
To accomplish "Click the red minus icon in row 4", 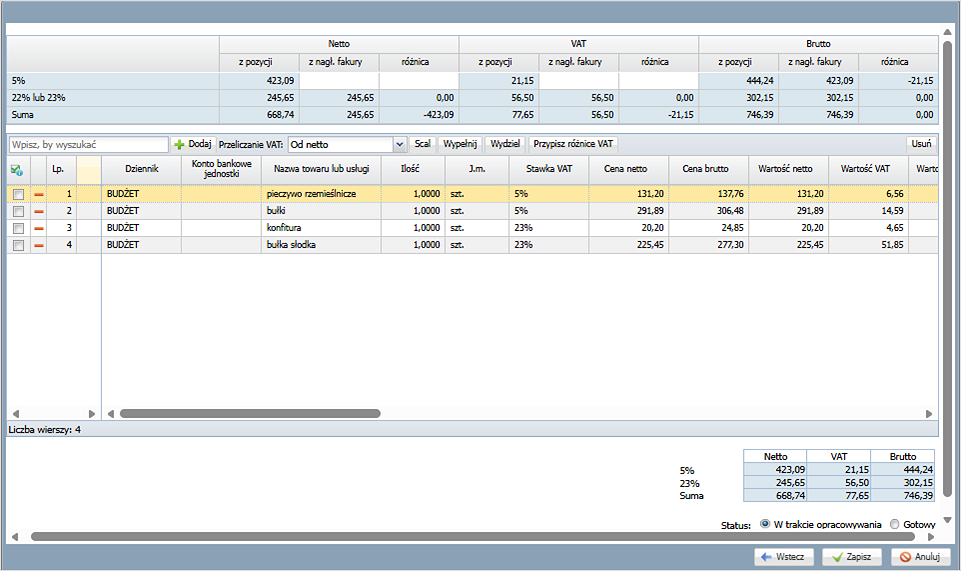I will [x=39, y=244].
